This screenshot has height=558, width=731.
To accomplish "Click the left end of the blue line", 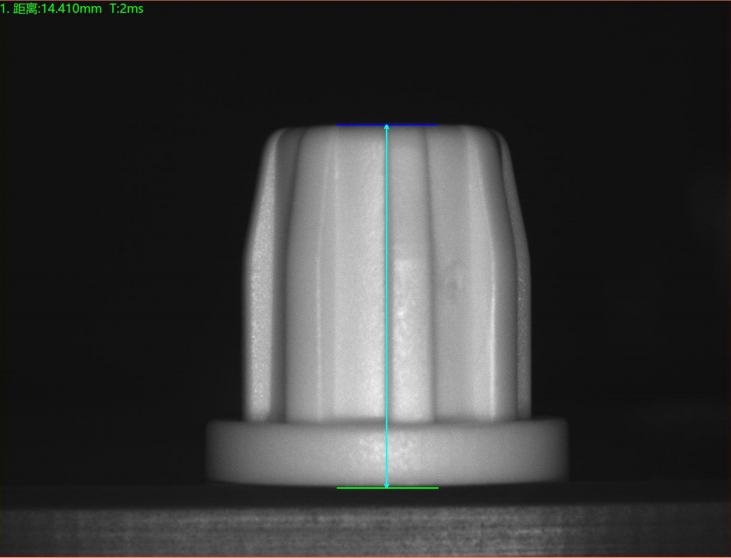I will click(338, 125).
